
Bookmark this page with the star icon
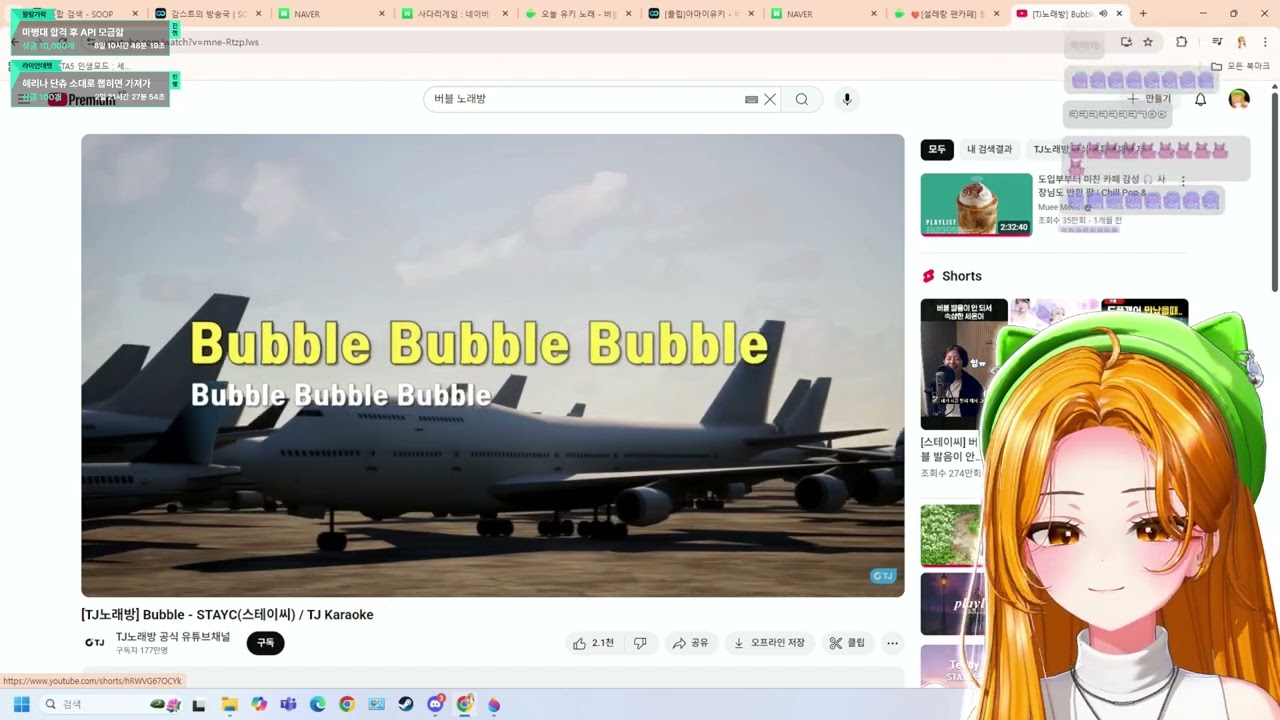pos(1148,42)
